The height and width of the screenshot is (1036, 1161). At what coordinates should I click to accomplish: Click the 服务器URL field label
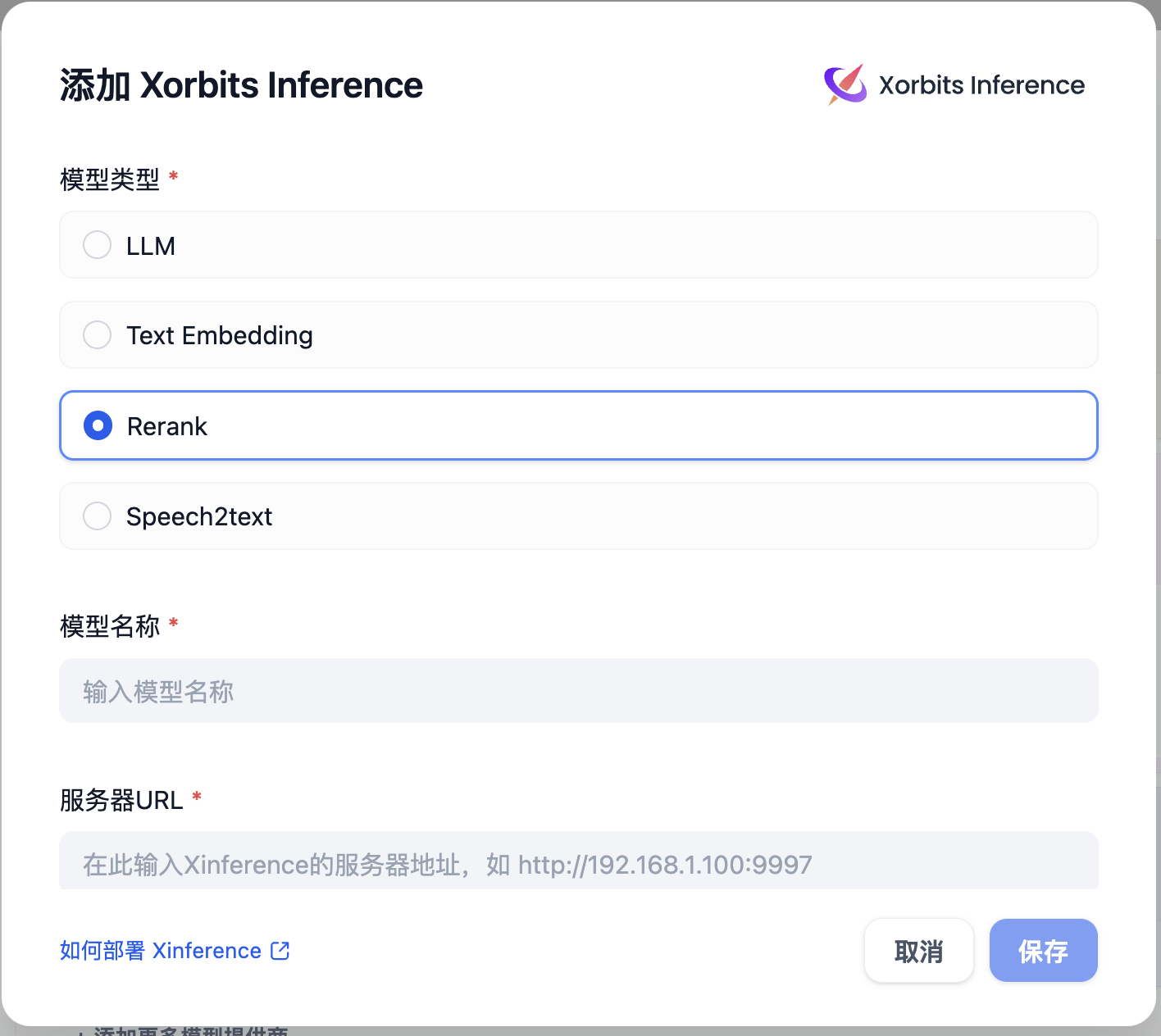click(x=121, y=800)
